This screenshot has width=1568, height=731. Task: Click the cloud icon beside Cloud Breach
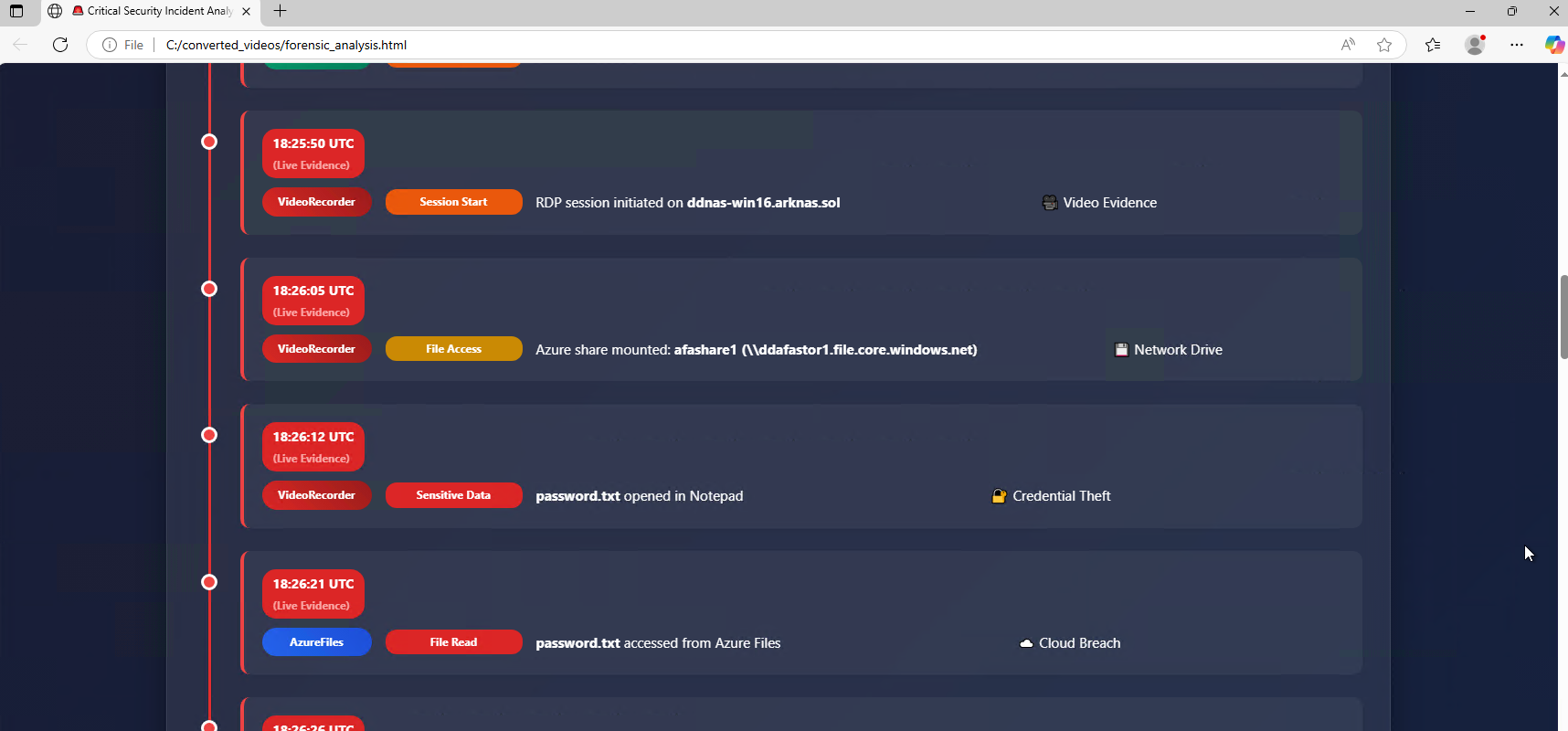coord(1026,643)
